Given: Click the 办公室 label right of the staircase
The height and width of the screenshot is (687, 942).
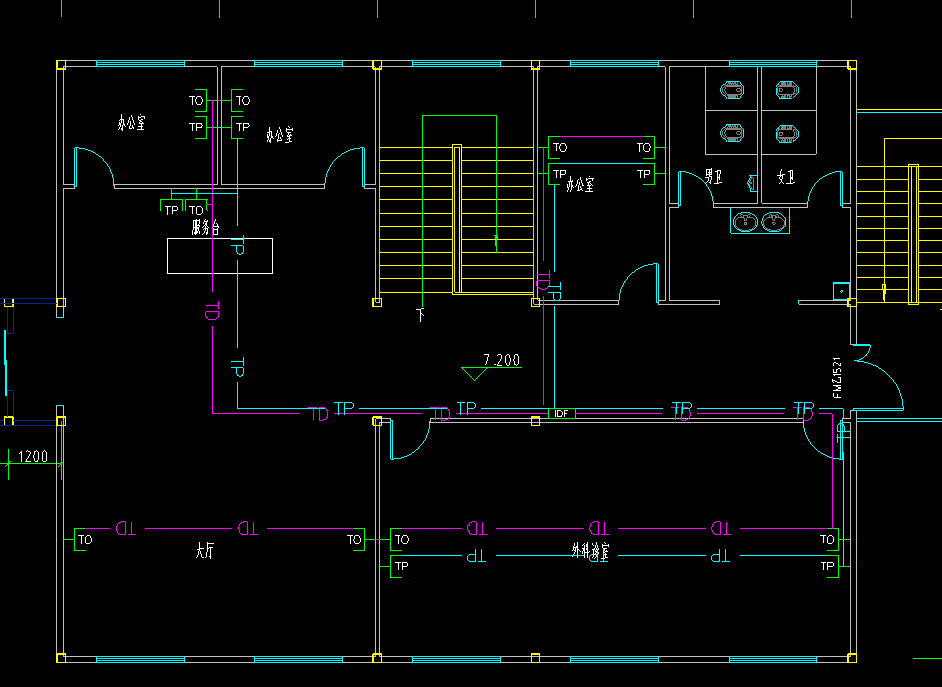Looking at the screenshot, I should point(580,184).
